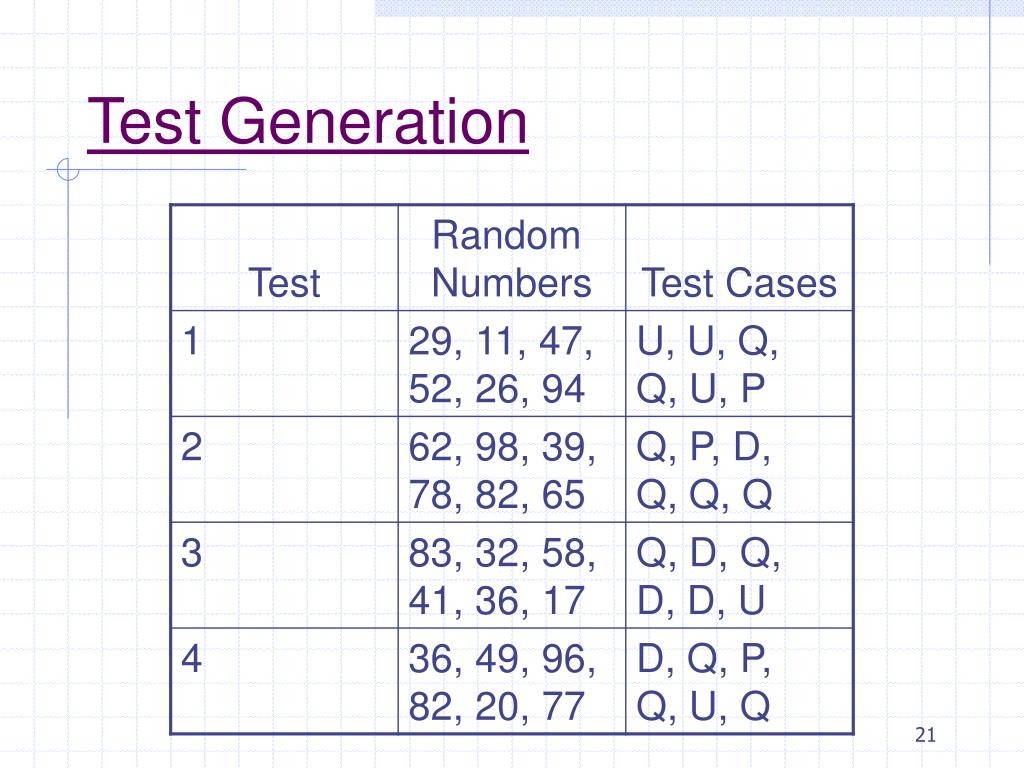Click test number 1 cell

(284, 364)
